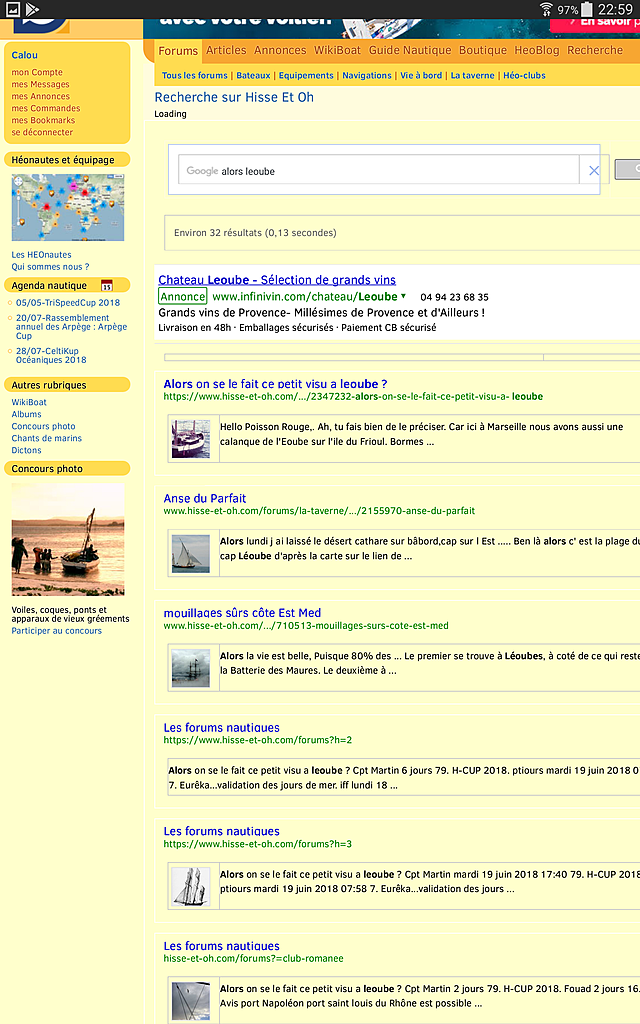Image resolution: width=640 pixels, height=1024 pixels.
Task: Open Les forums nautiques club-romanee result
Action: (221, 946)
